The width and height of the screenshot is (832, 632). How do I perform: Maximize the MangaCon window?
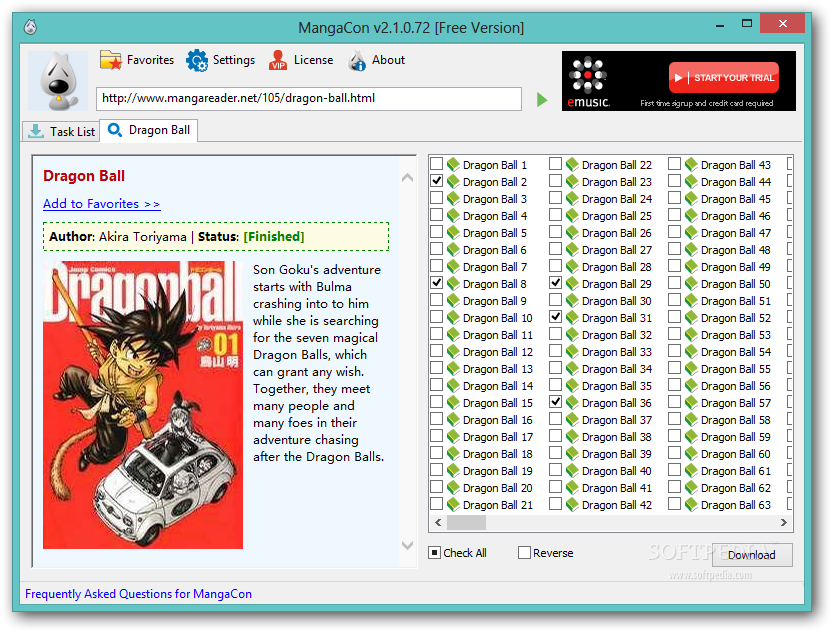click(747, 23)
